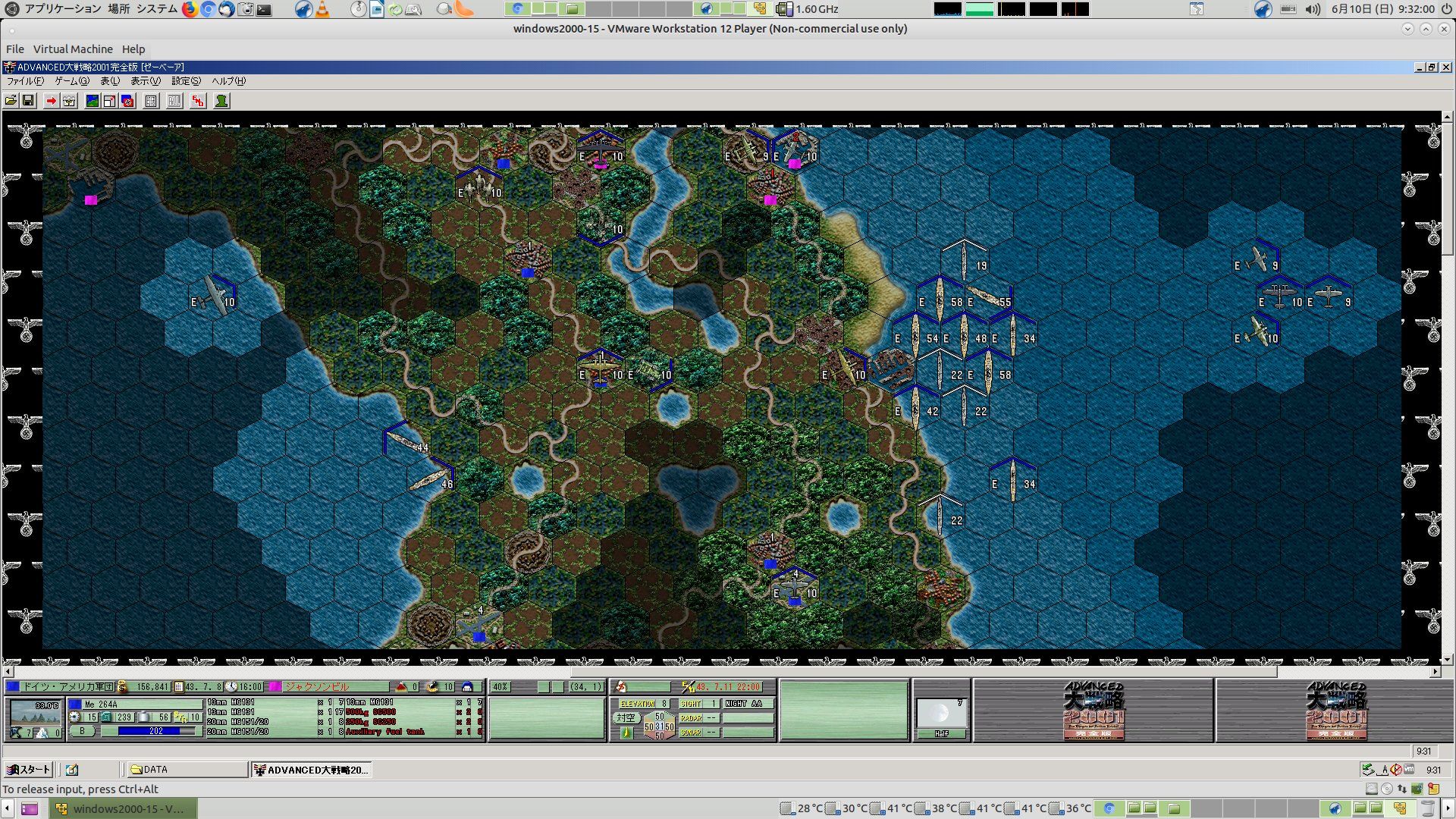Click the green commander silhouette icon
1456x819 pixels.
tap(221, 101)
